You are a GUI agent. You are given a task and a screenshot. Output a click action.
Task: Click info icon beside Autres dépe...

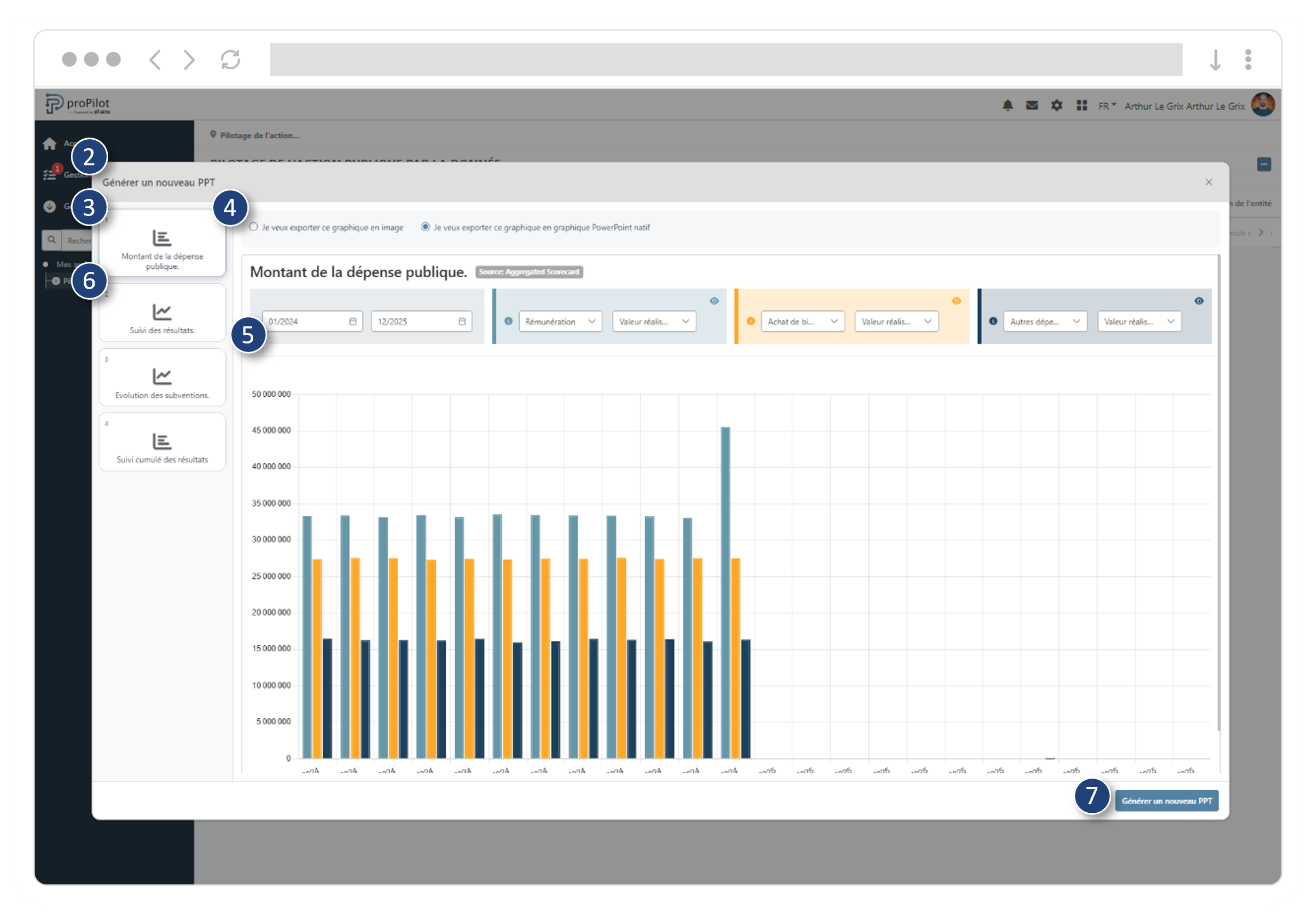[993, 322]
